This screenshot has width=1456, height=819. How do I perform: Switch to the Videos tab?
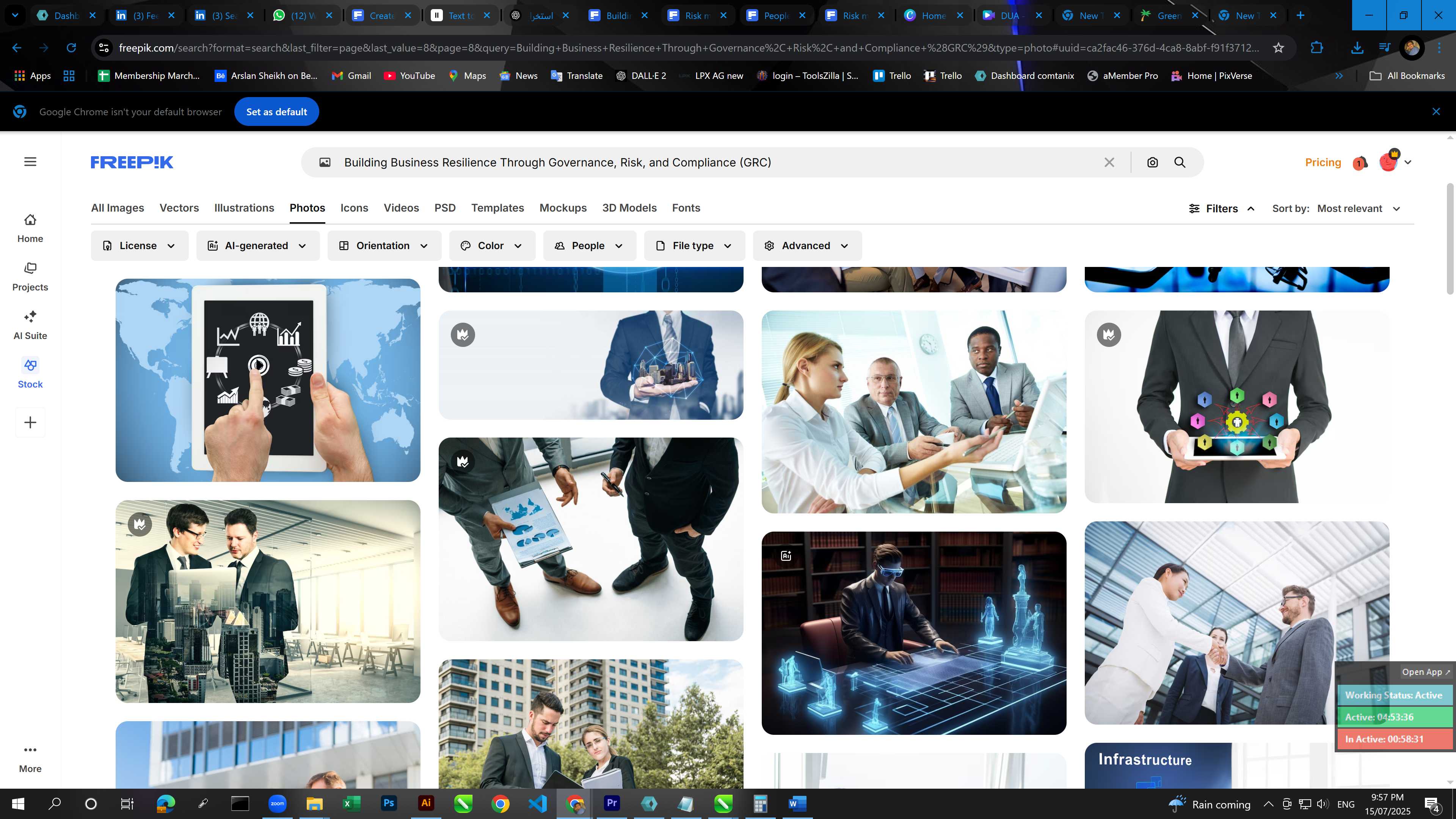[x=401, y=208]
